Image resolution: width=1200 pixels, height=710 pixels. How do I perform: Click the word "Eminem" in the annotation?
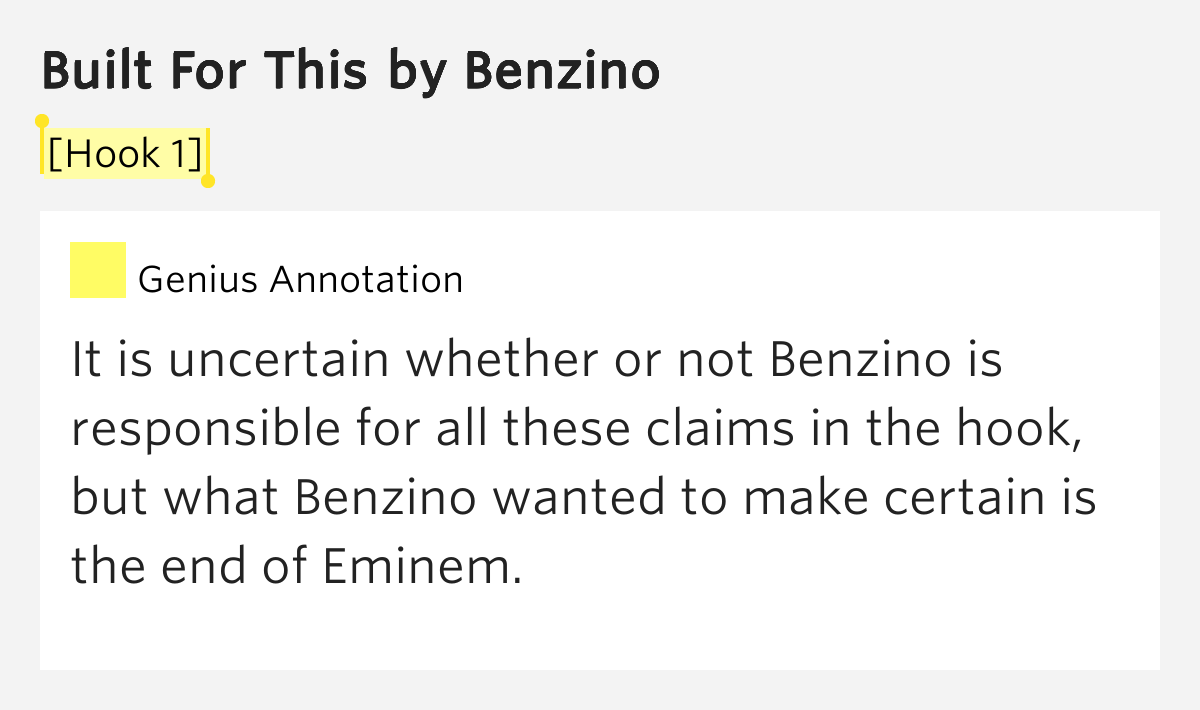click(x=418, y=567)
